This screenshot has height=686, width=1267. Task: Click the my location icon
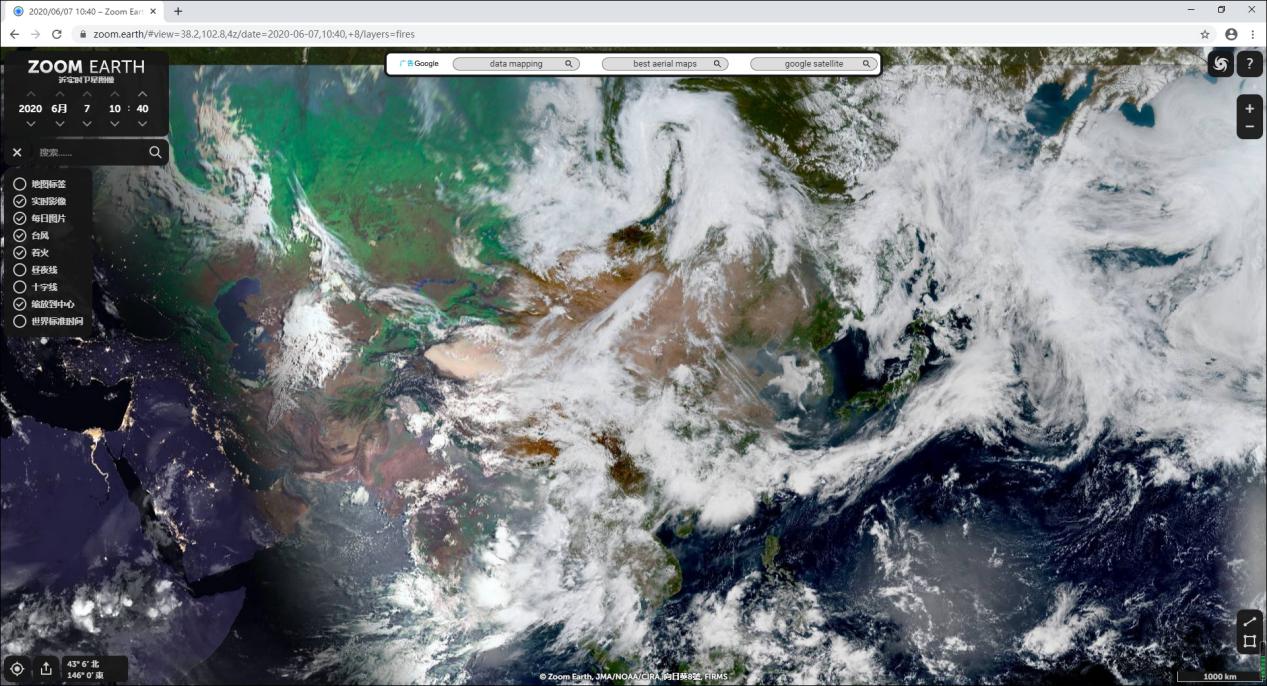(x=16, y=667)
